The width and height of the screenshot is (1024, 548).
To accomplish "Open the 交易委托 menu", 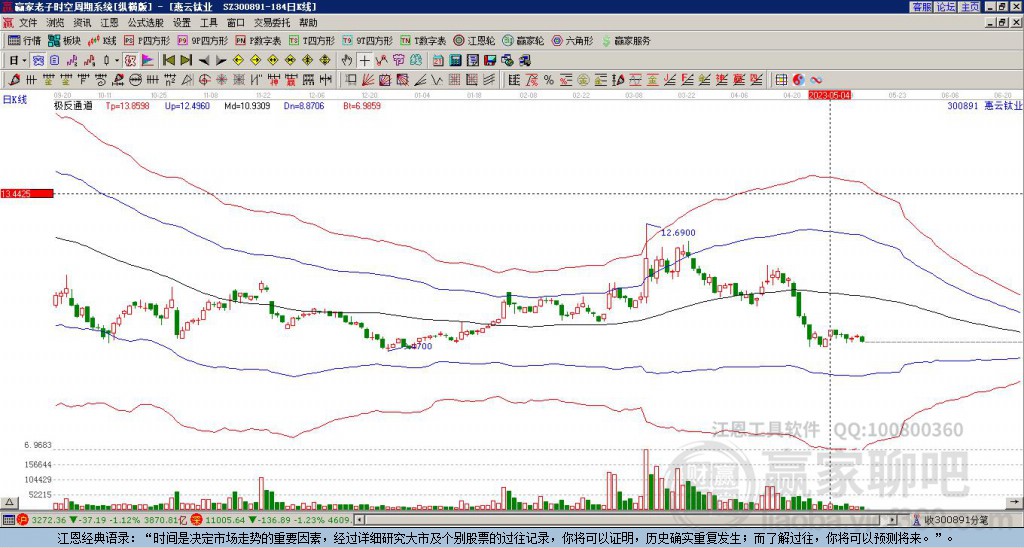I will click(272, 23).
